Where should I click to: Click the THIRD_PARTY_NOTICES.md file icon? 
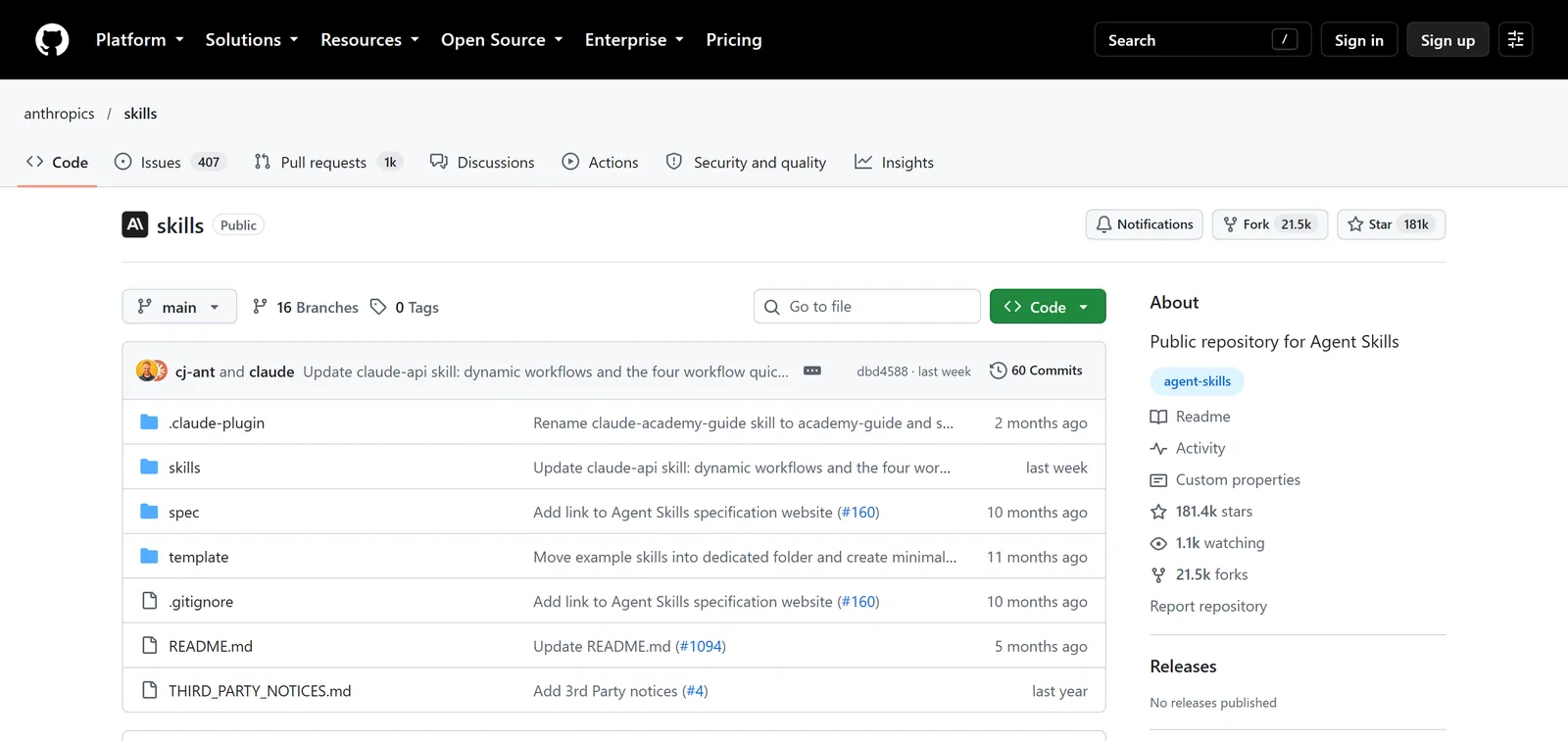click(x=149, y=690)
